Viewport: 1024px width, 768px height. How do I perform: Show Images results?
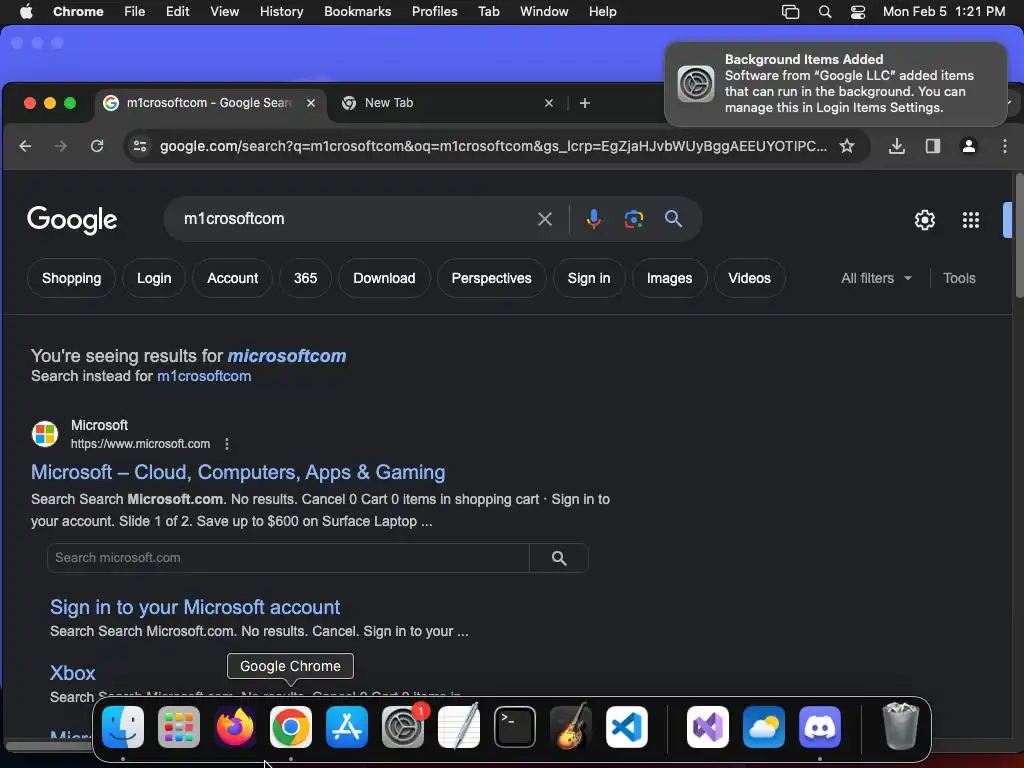coord(669,279)
